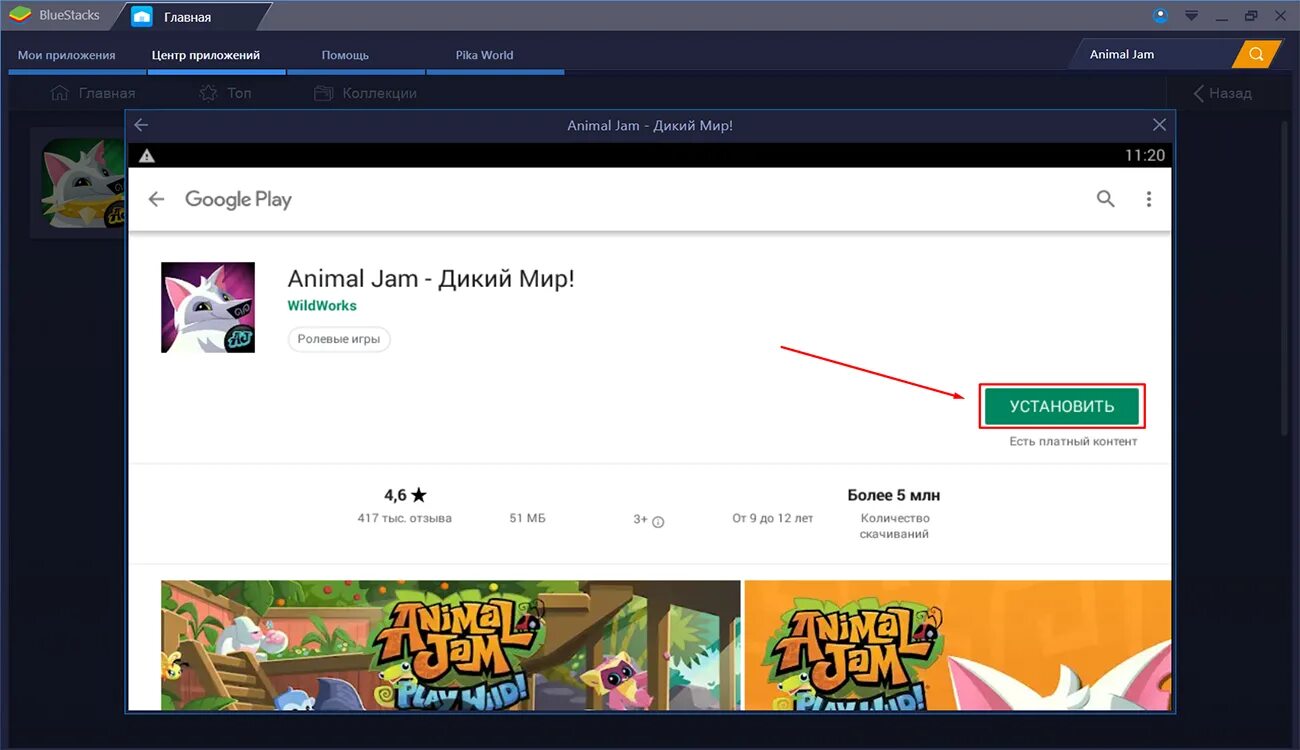Open the WildWorks developer link

tap(322, 305)
